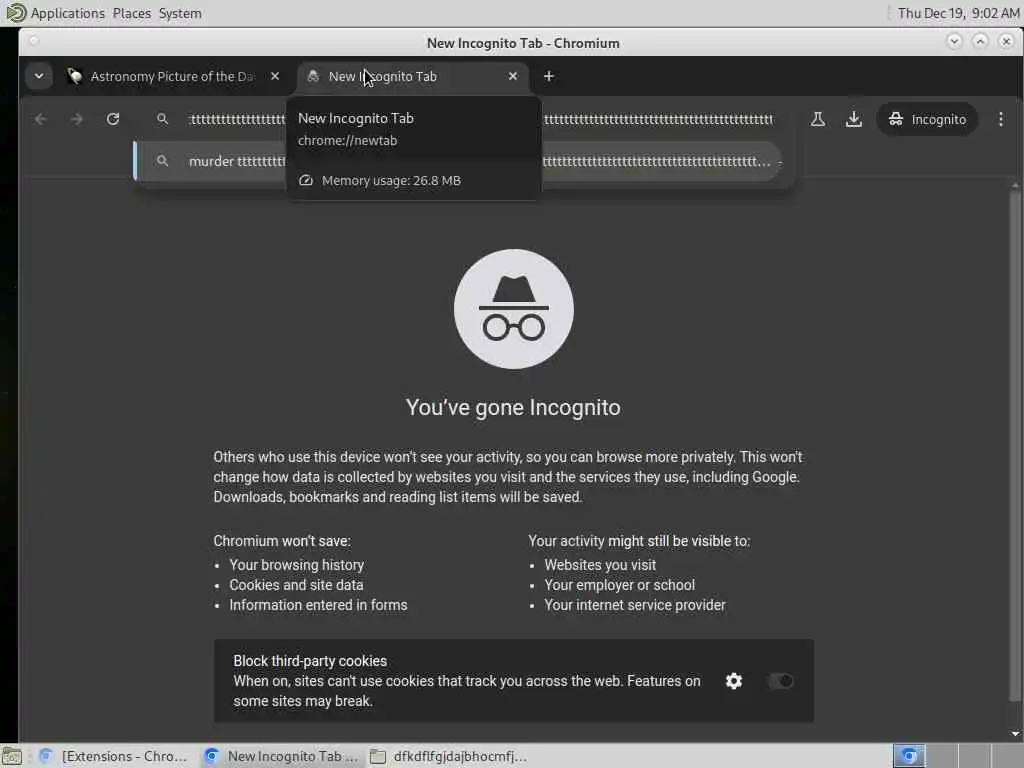Click 'Your browsing history' list item

296,565
